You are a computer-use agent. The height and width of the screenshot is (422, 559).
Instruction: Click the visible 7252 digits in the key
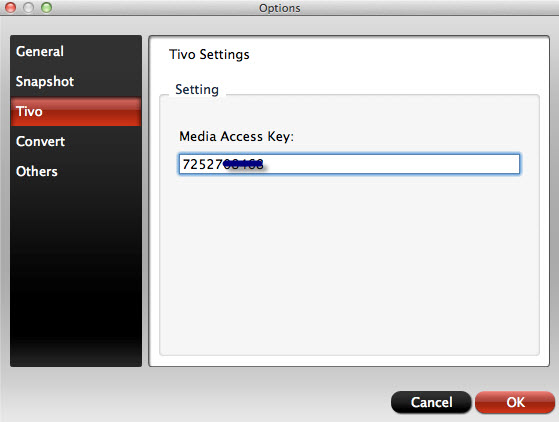click(x=202, y=165)
